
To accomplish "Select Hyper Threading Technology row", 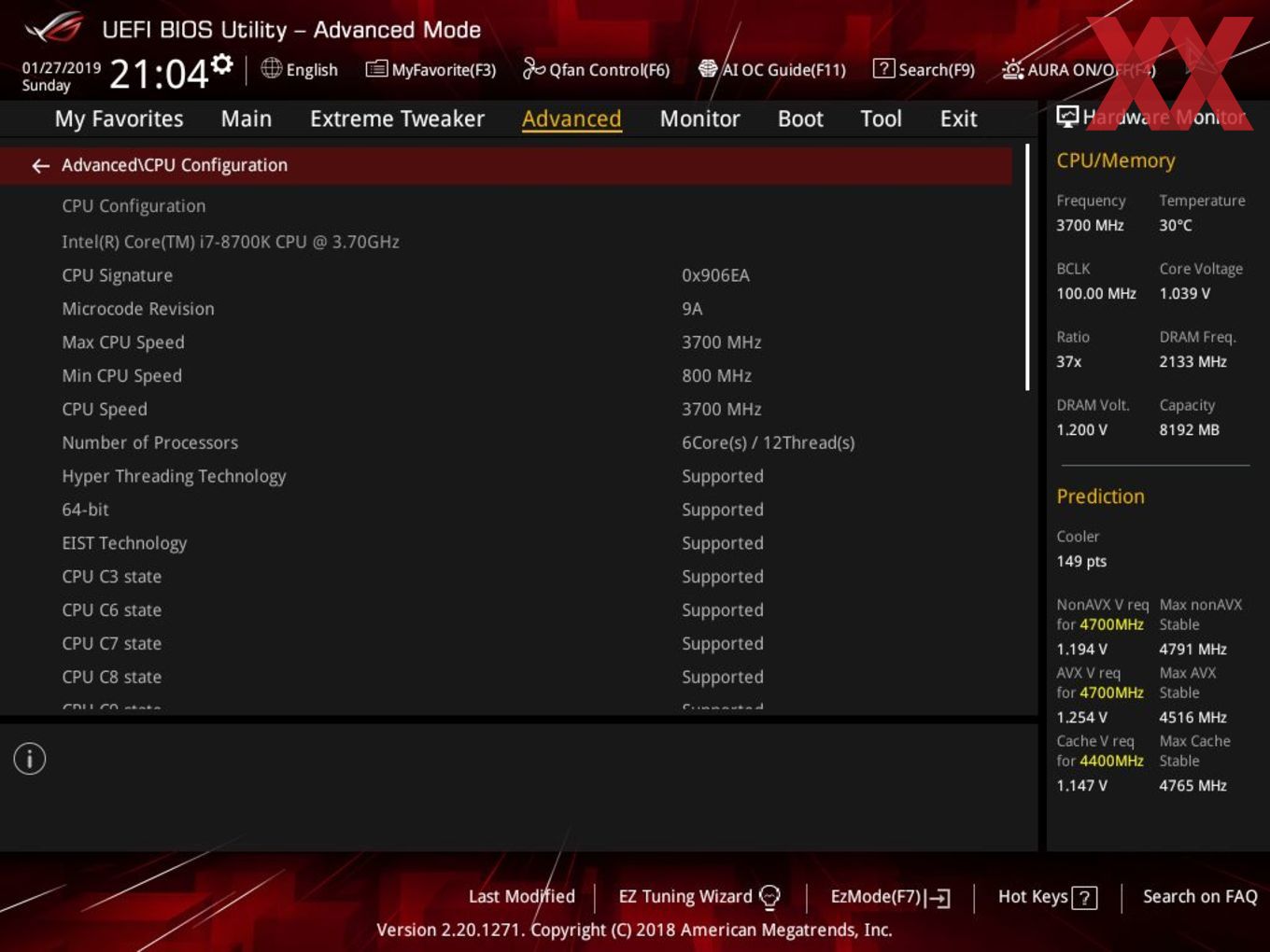I will (x=506, y=476).
